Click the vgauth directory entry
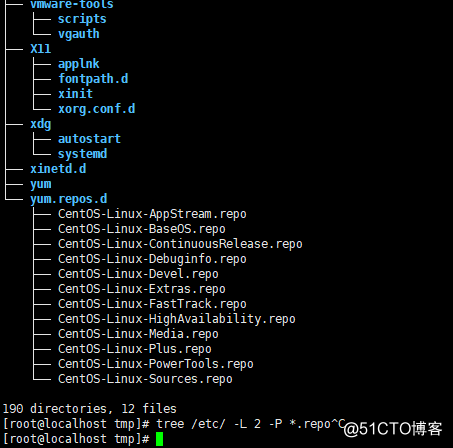Viewport: 453px width, 448px height. coord(79,34)
